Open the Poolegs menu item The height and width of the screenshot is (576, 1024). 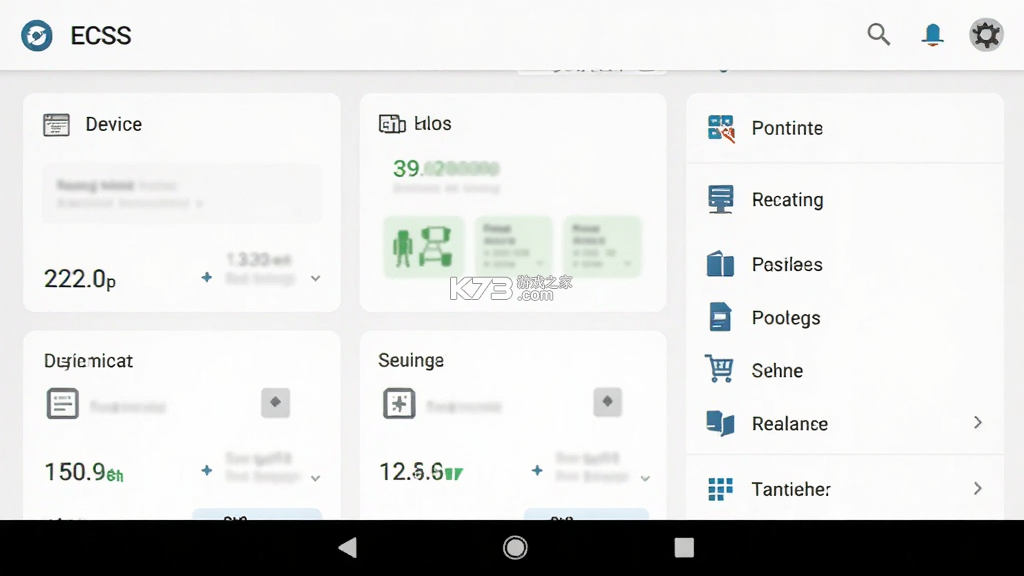tap(844, 317)
